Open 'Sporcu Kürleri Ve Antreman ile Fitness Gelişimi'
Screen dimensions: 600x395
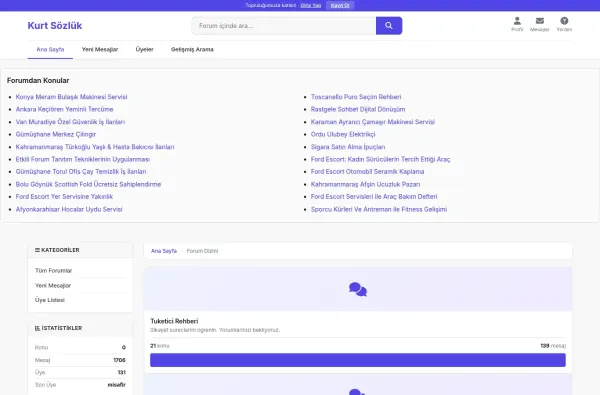[x=379, y=209]
